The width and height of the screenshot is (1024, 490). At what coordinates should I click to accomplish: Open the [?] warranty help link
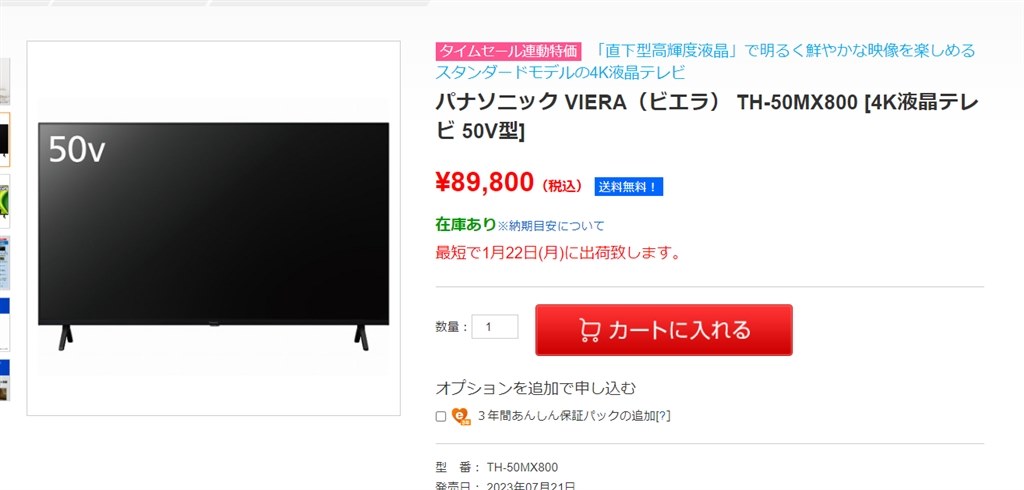pos(663,416)
